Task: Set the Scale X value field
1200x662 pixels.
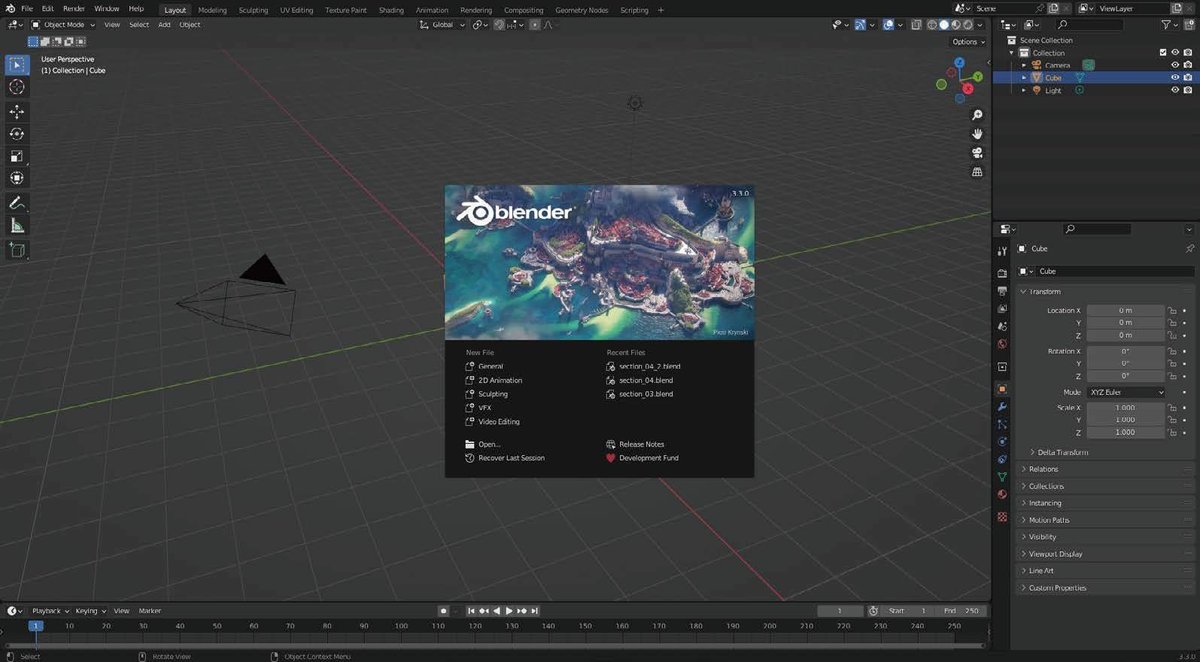Action: pos(1127,407)
